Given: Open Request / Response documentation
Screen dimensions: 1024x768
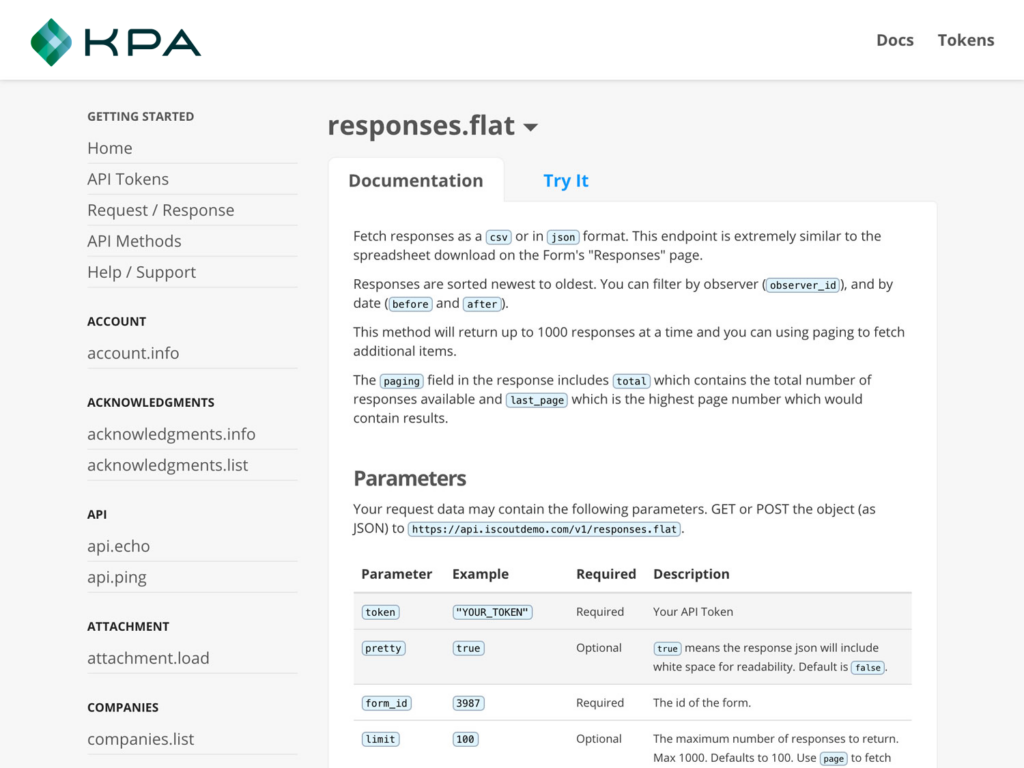Looking at the screenshot, I should [161, 210].
